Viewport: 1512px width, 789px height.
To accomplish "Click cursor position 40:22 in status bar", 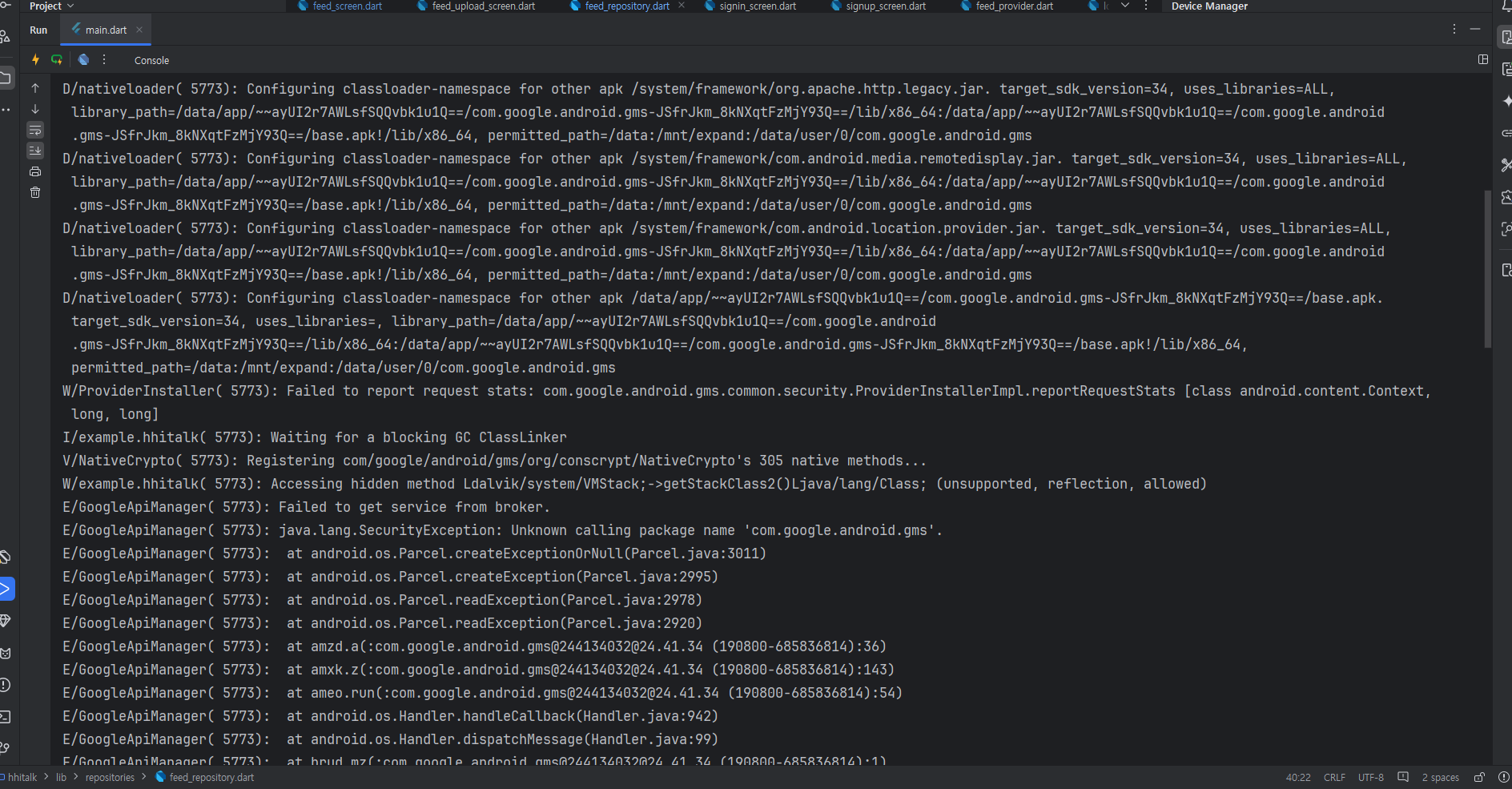I will coord(1298,777).
